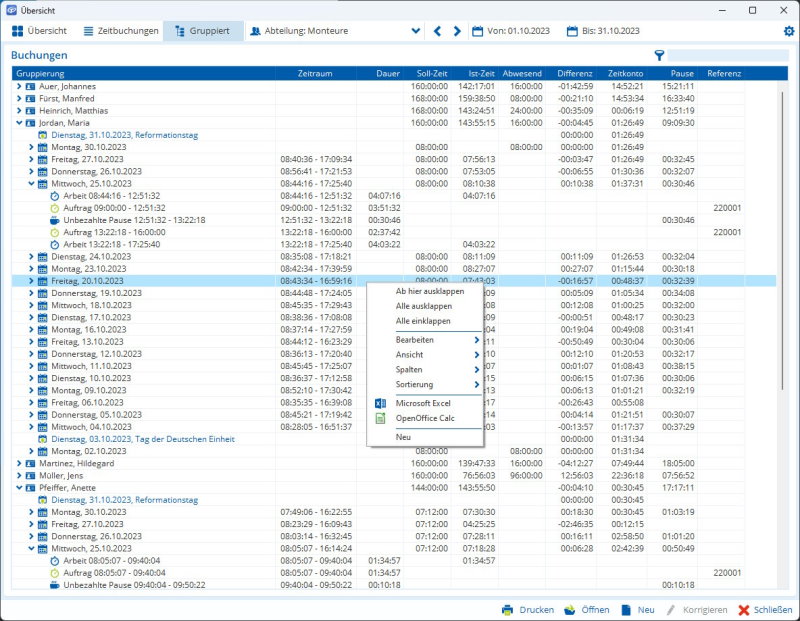Open the Von date calendar icon
The height and width of the screenshot is (621, 800).
[x=477, y=31]
